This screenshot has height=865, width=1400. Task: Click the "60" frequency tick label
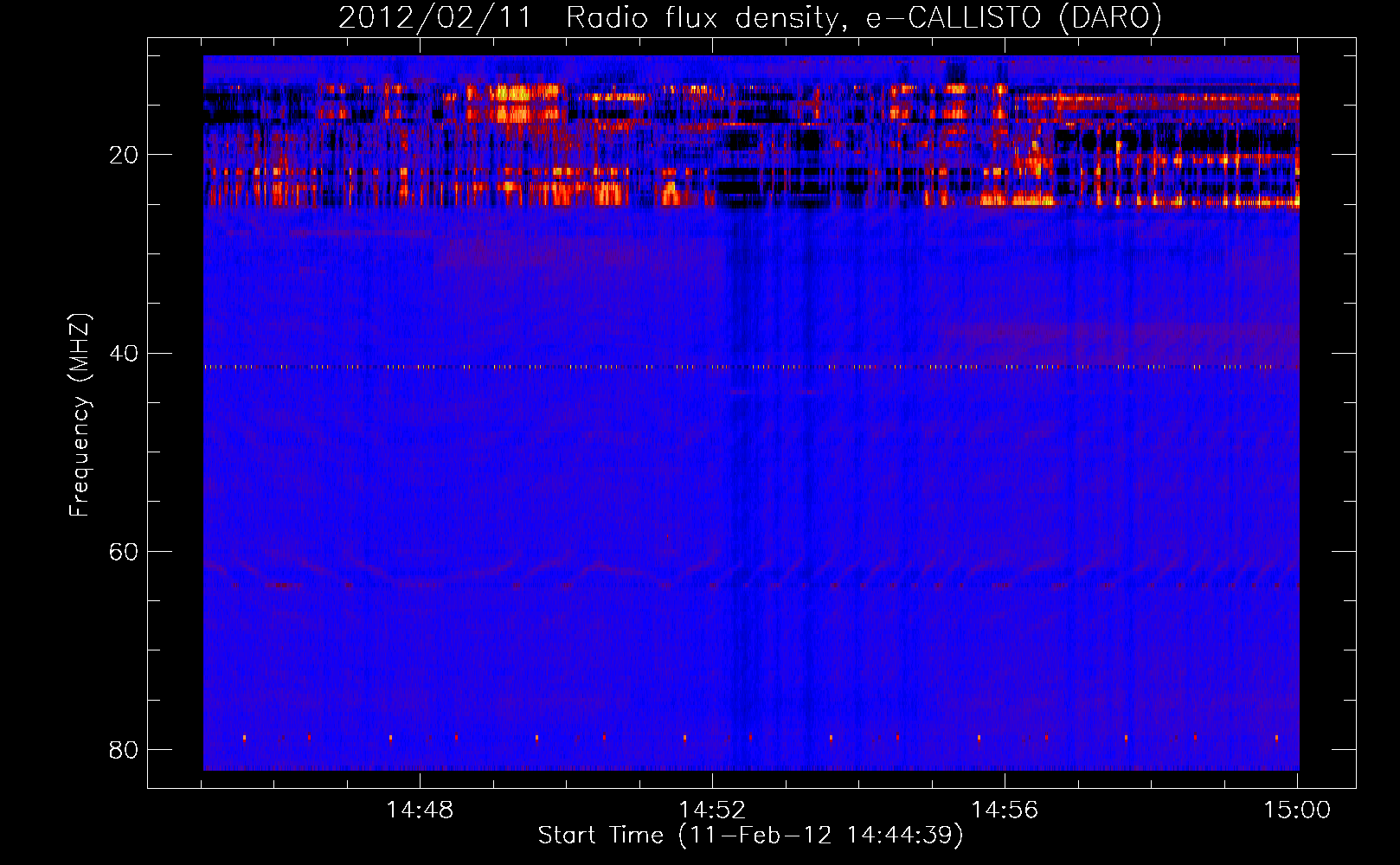pyautogui.click(x=124, y=552)
